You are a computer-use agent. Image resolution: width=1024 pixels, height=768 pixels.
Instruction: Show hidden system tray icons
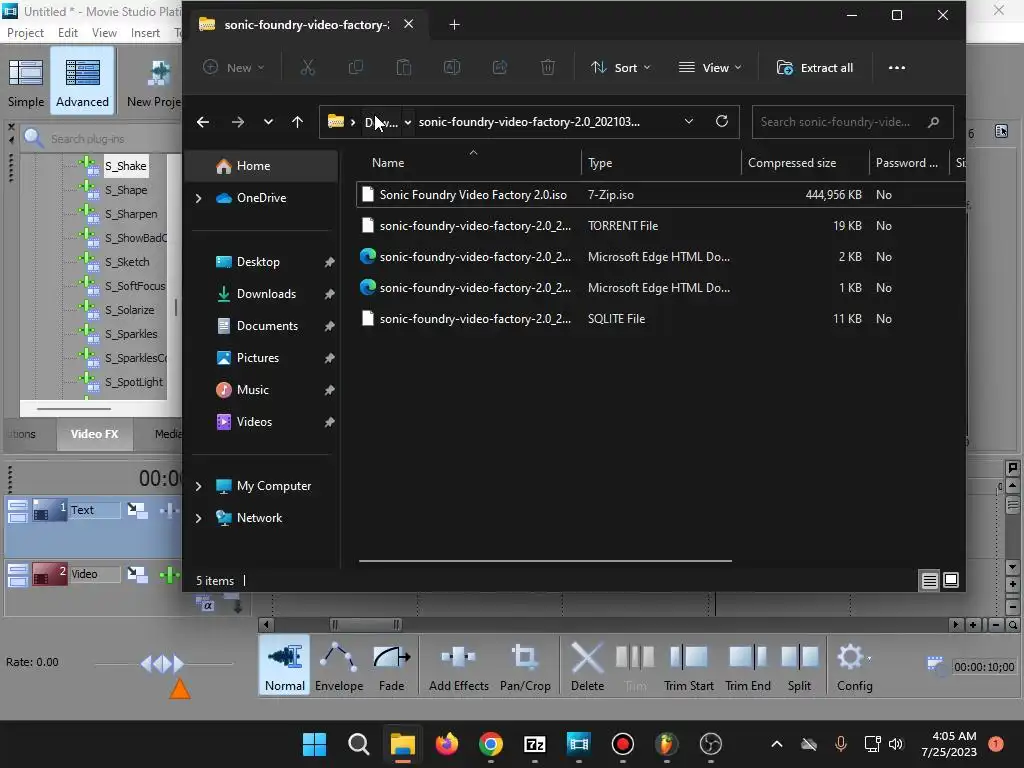coord(776,744)
